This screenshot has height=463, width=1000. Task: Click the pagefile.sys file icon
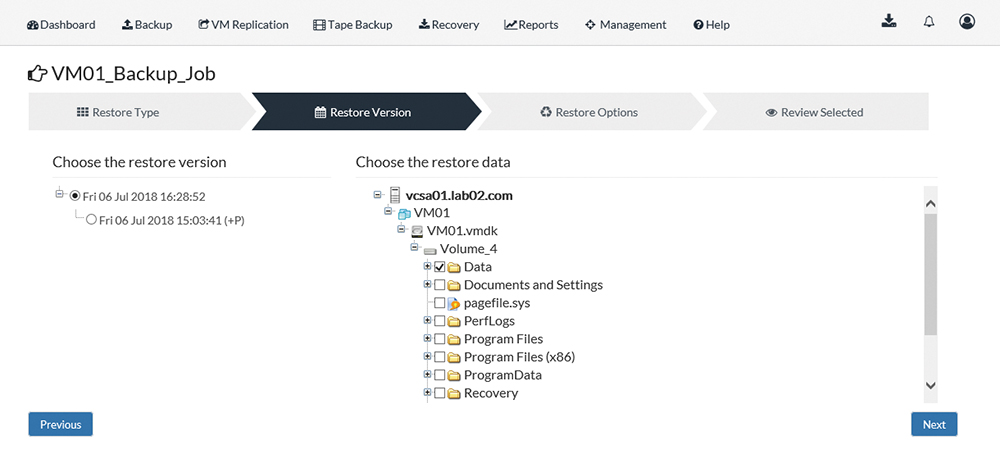click(x=453, y=304)
